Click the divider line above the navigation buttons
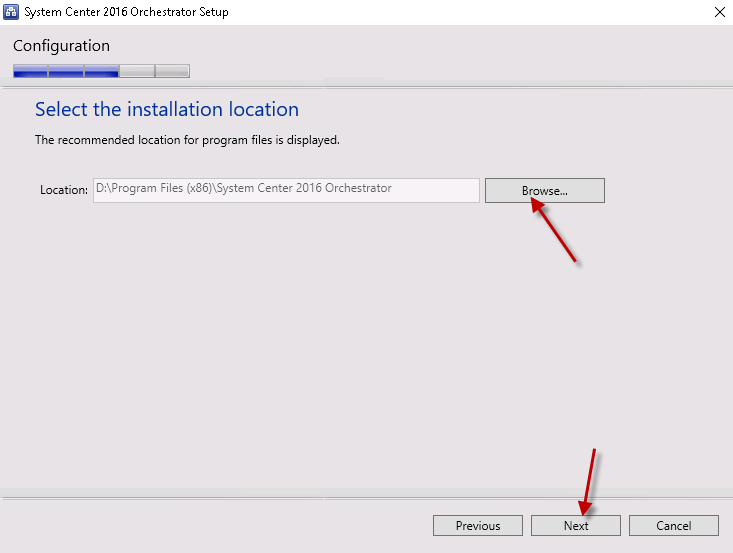The width and height of the screenshot is (733, 553). [366, 496]
